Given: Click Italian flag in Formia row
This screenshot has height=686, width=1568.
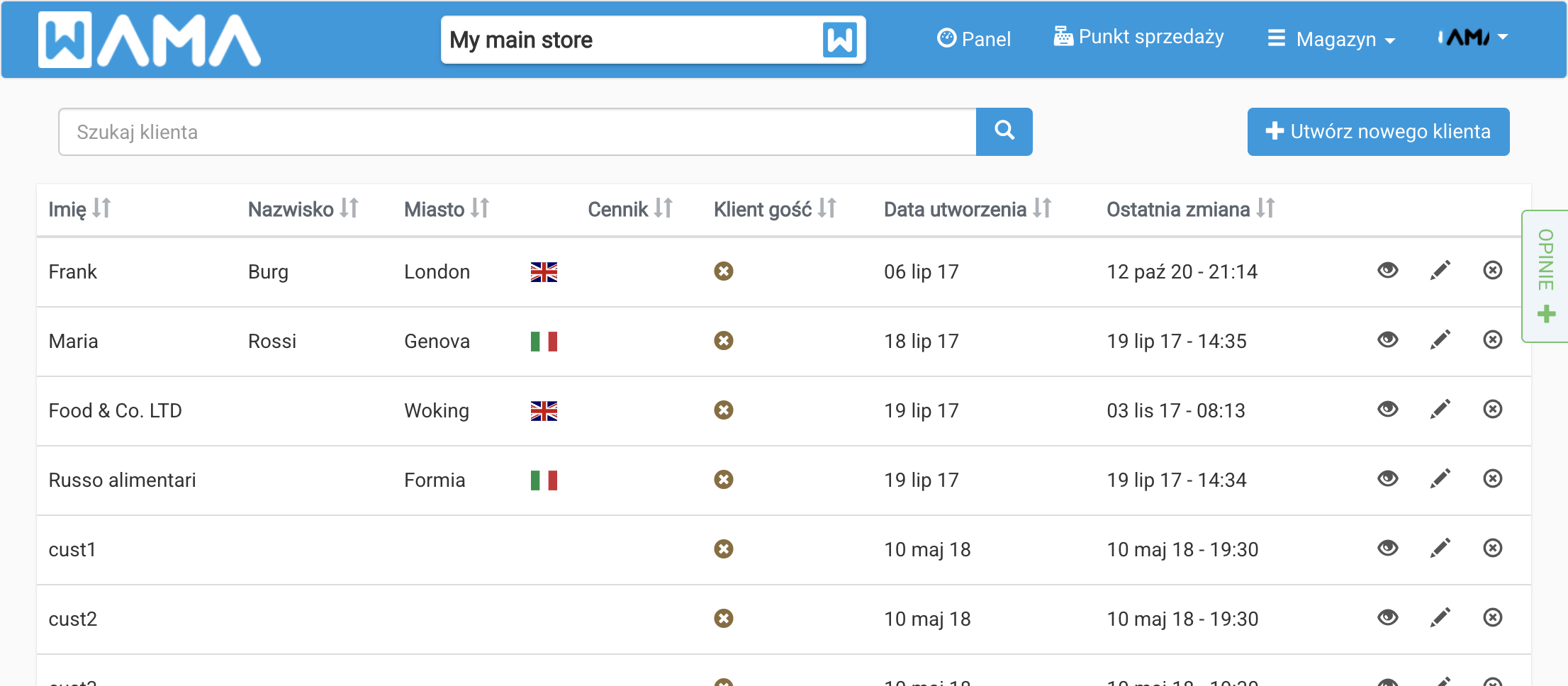Looking at the screenshot, I should pos(544,480).
